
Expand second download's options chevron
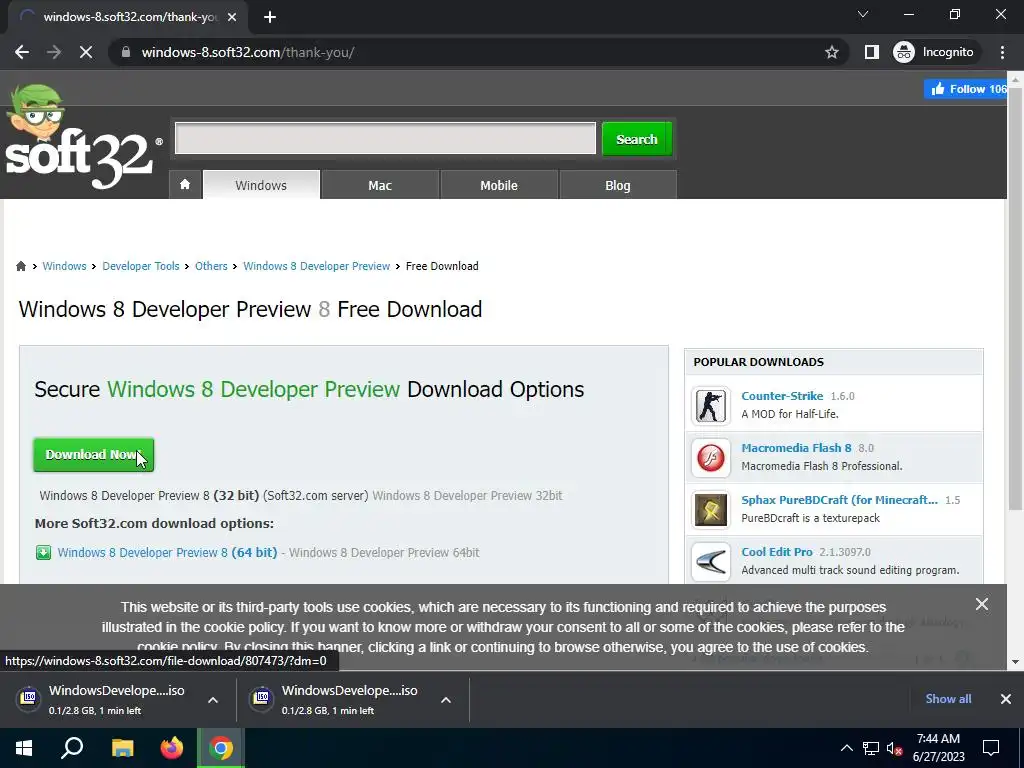(446, 699)
